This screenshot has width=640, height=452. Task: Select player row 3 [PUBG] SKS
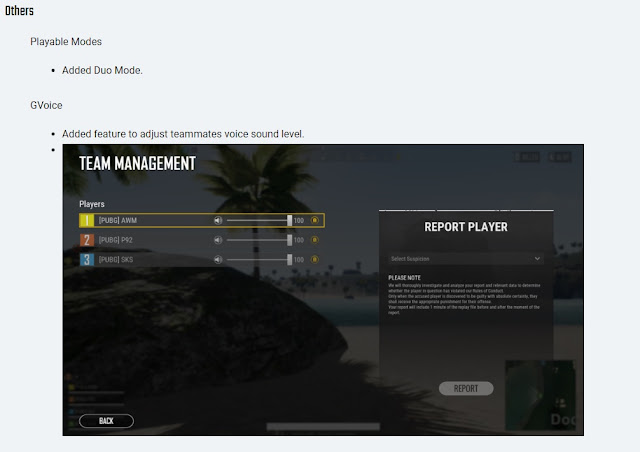point(202,260)
